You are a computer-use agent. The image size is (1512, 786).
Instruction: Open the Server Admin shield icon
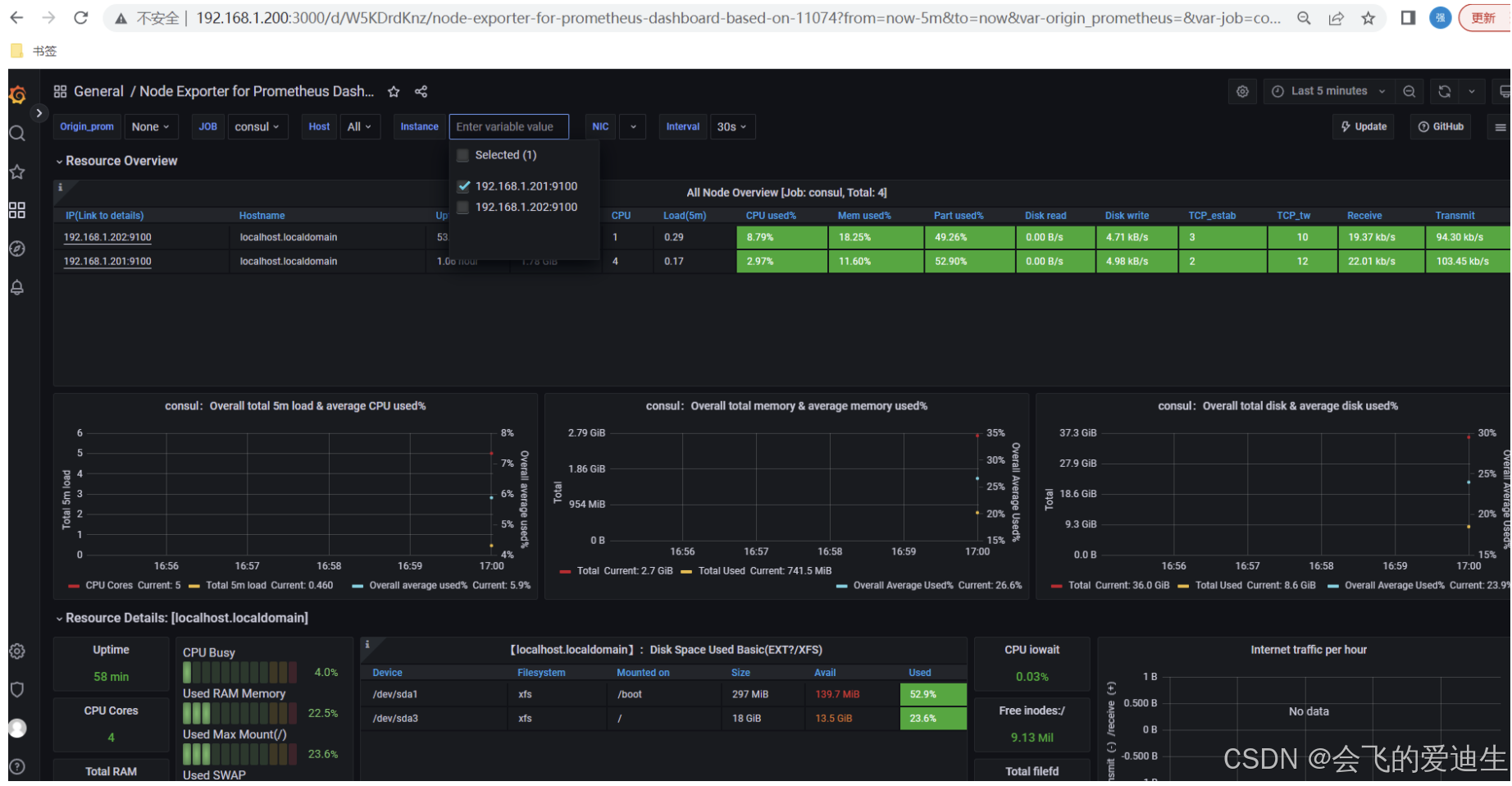pyautogui.click(x=17, y=690)
